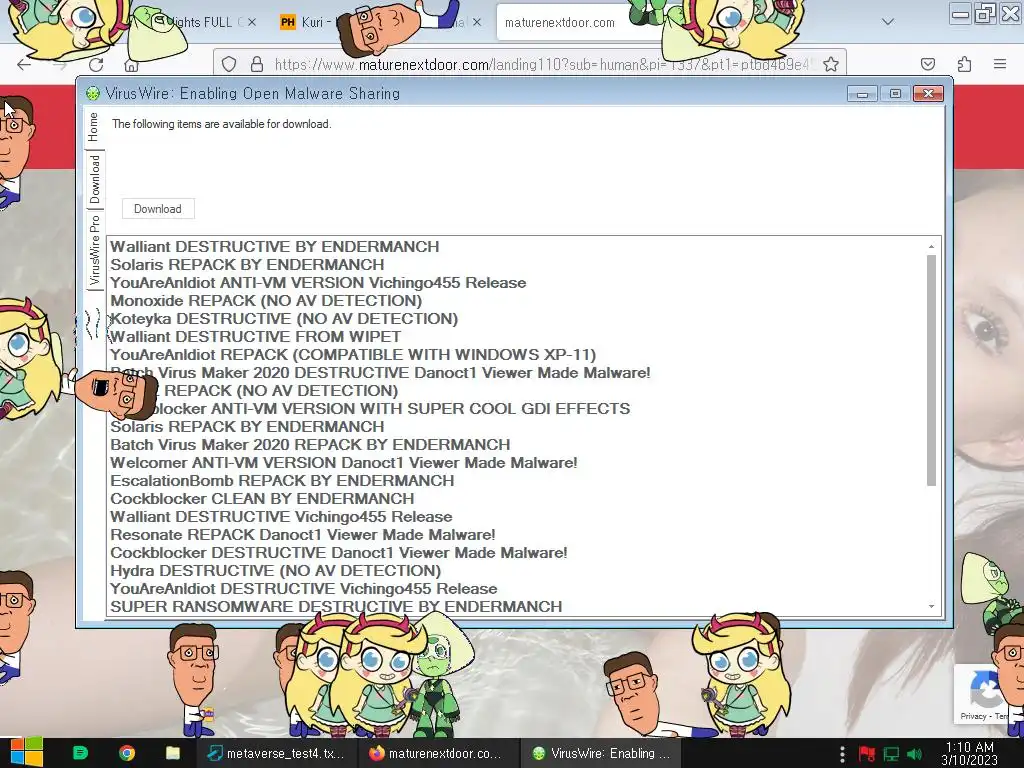This screenshot has width=1024, height=768.
Task: Select 'Walliant DESTRUCTIVE FROM WIPET'
Action: point(255,337)
